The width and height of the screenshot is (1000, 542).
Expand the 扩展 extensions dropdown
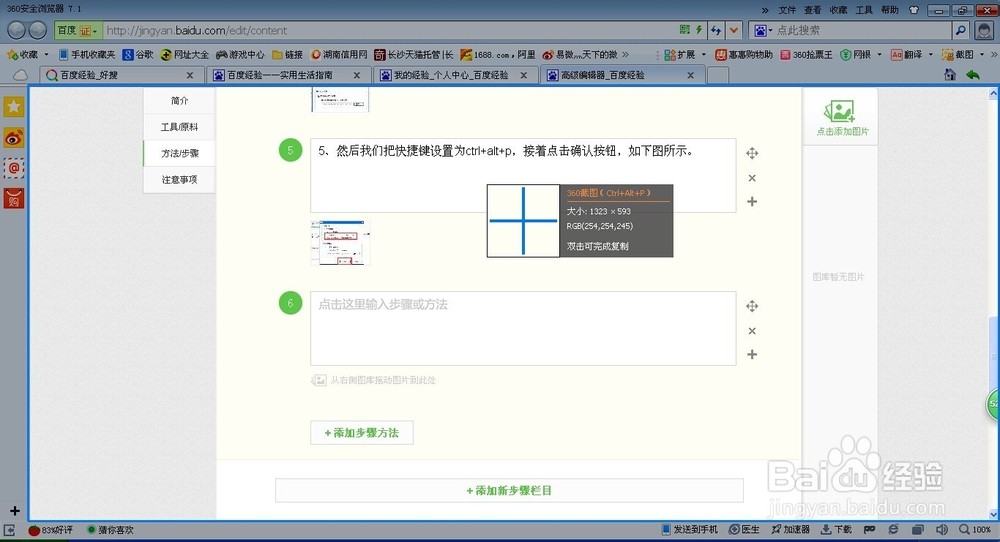[704, 55]
